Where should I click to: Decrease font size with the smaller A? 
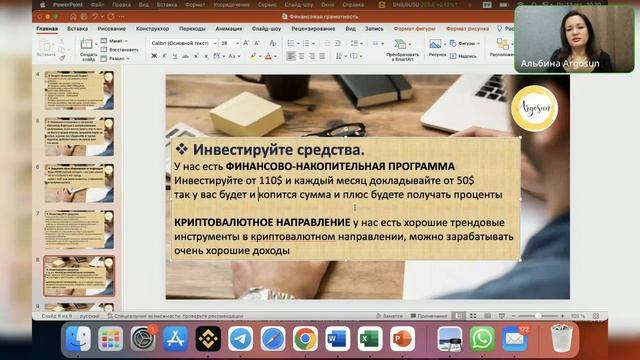pyautogui.click(x=257, y=43)
